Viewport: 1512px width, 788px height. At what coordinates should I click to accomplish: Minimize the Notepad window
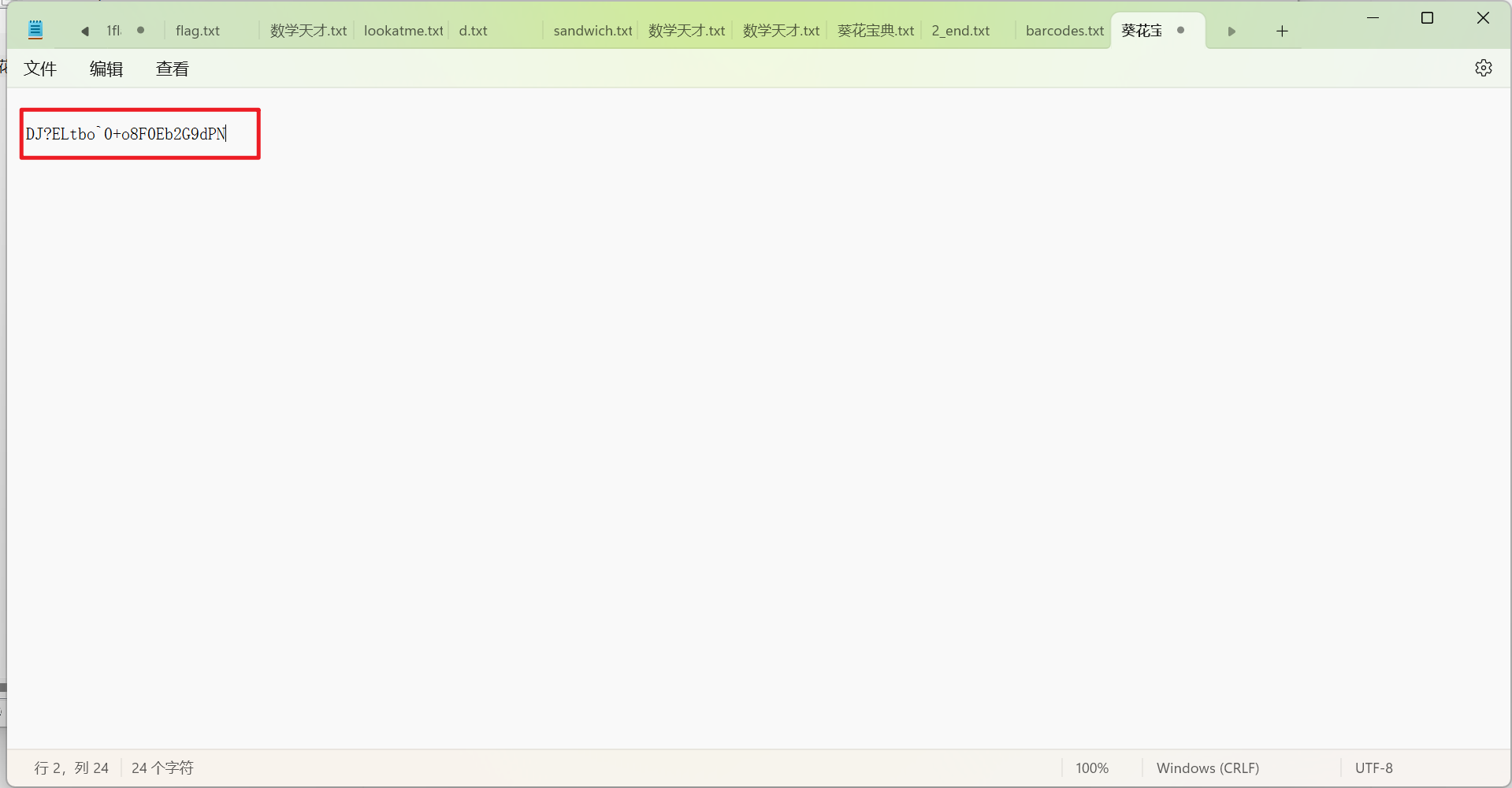(1373, 18)
